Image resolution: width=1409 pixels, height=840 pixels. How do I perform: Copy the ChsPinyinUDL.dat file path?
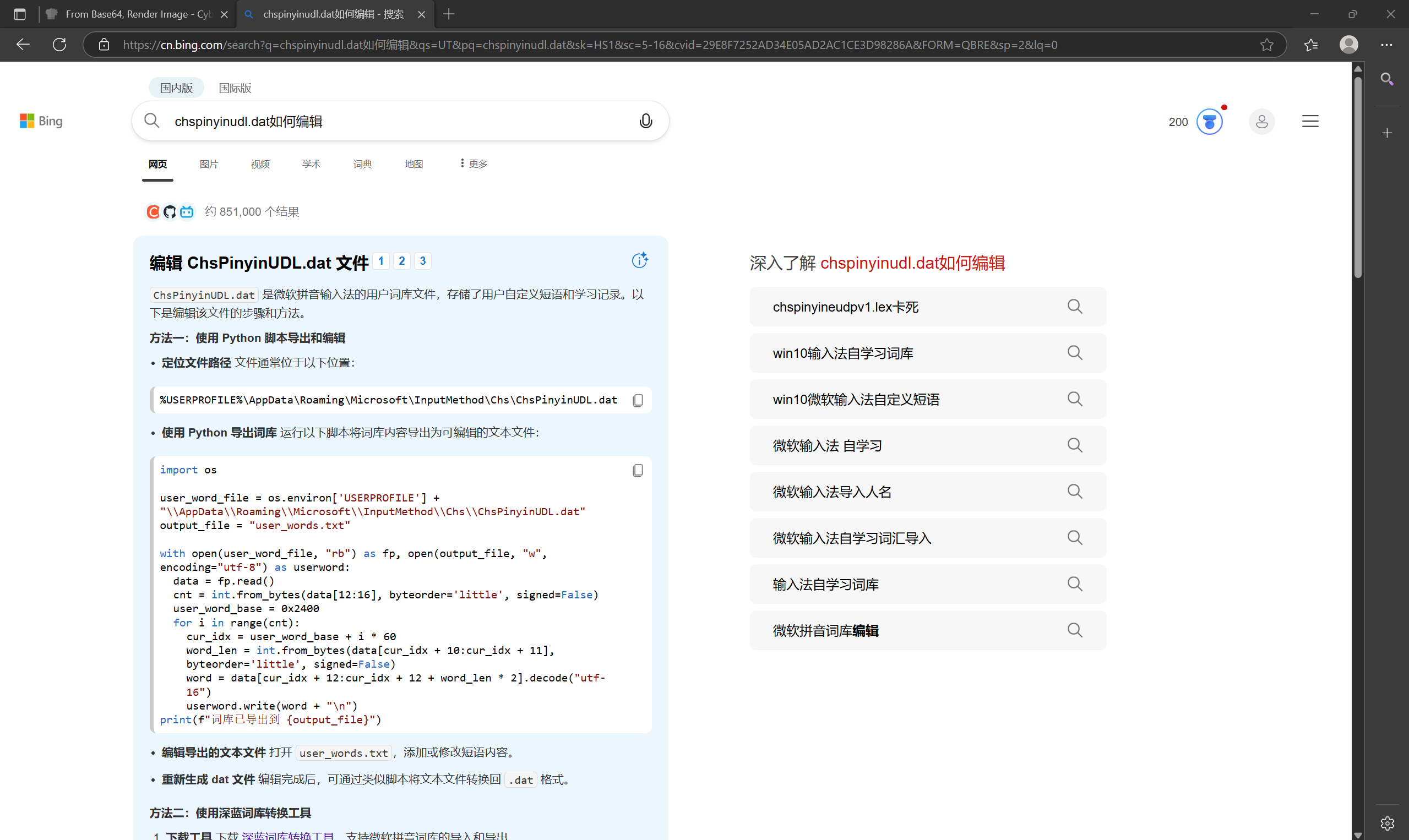point(638,400)
